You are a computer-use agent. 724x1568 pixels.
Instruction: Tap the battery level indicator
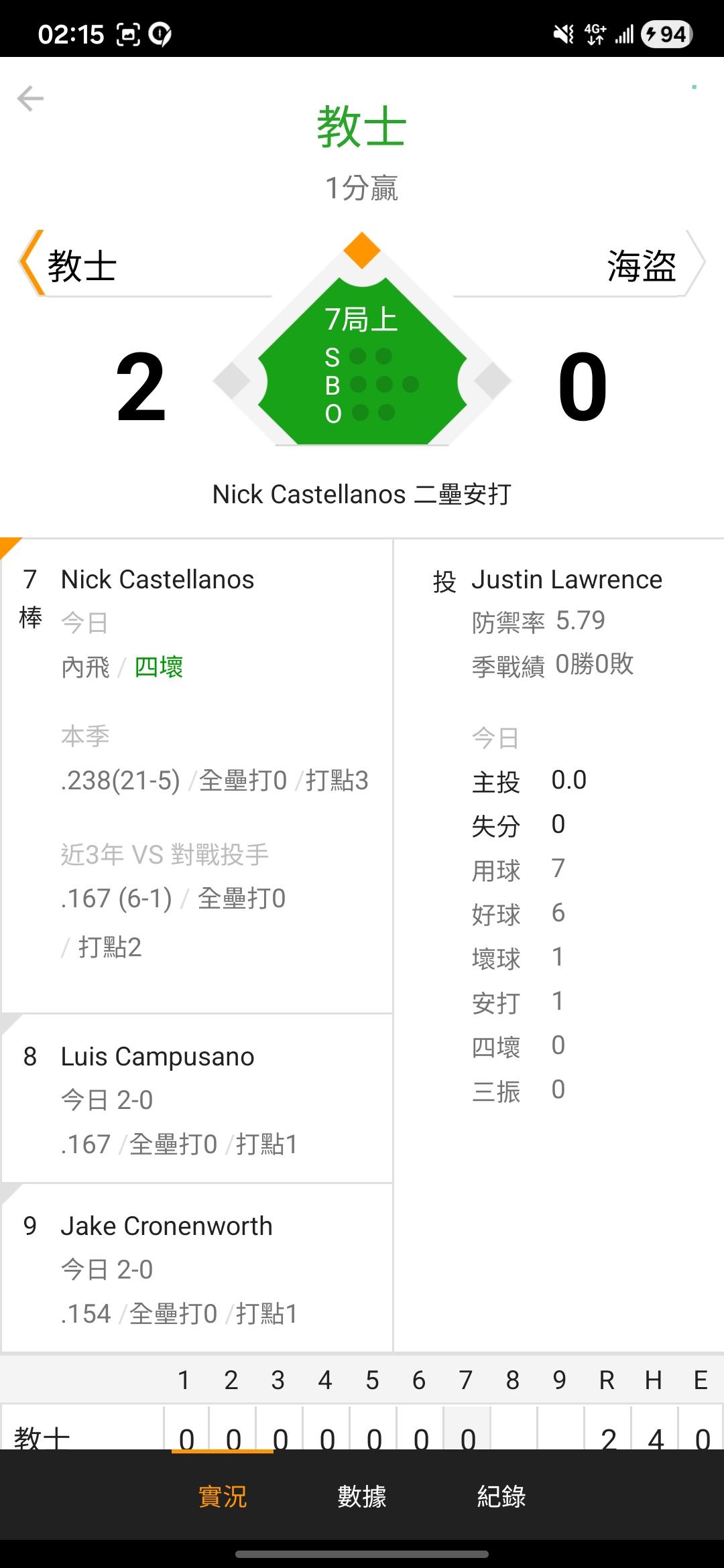666,34
